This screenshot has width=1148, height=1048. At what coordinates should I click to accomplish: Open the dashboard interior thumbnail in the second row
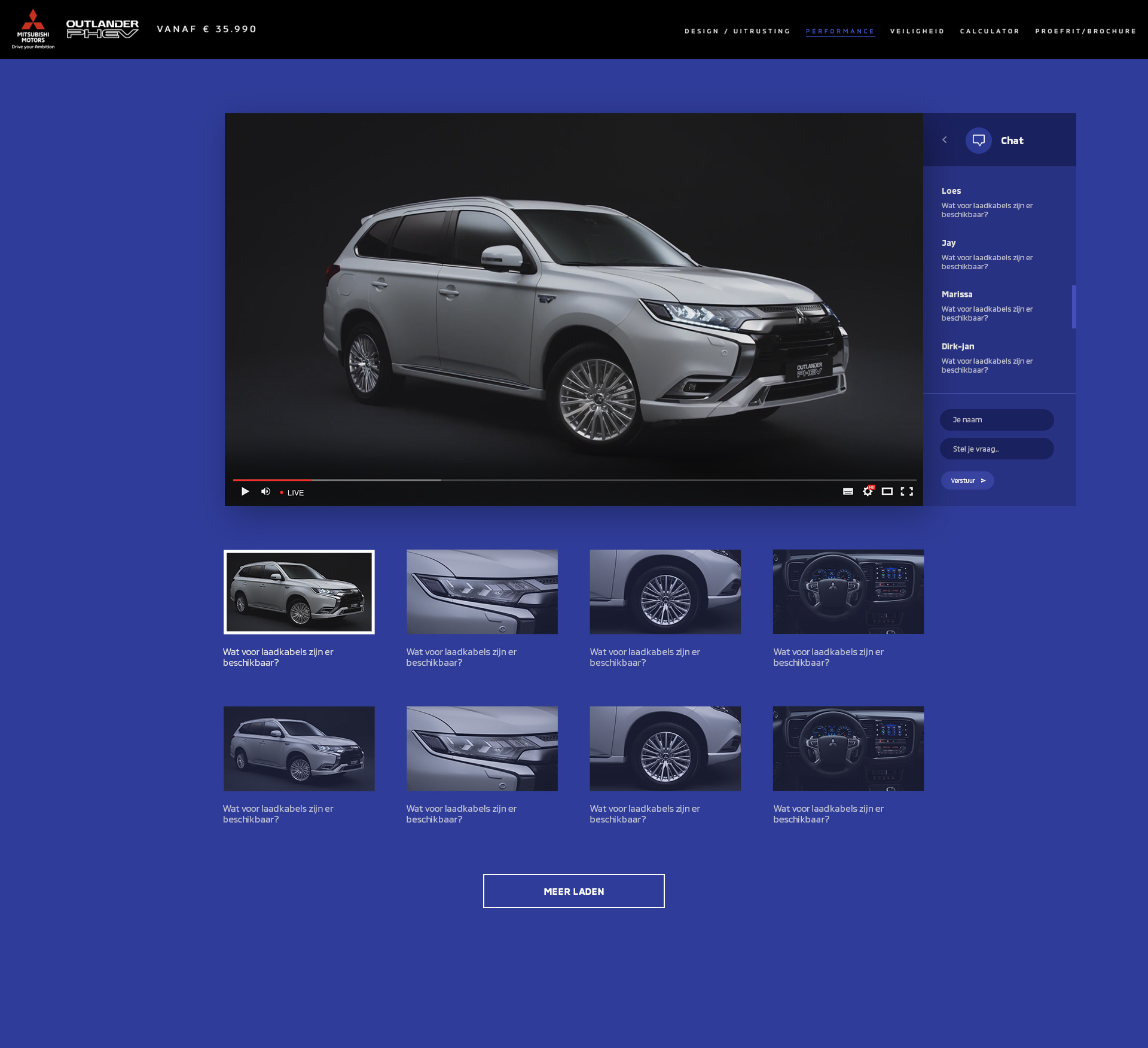(x=848, y=748)
